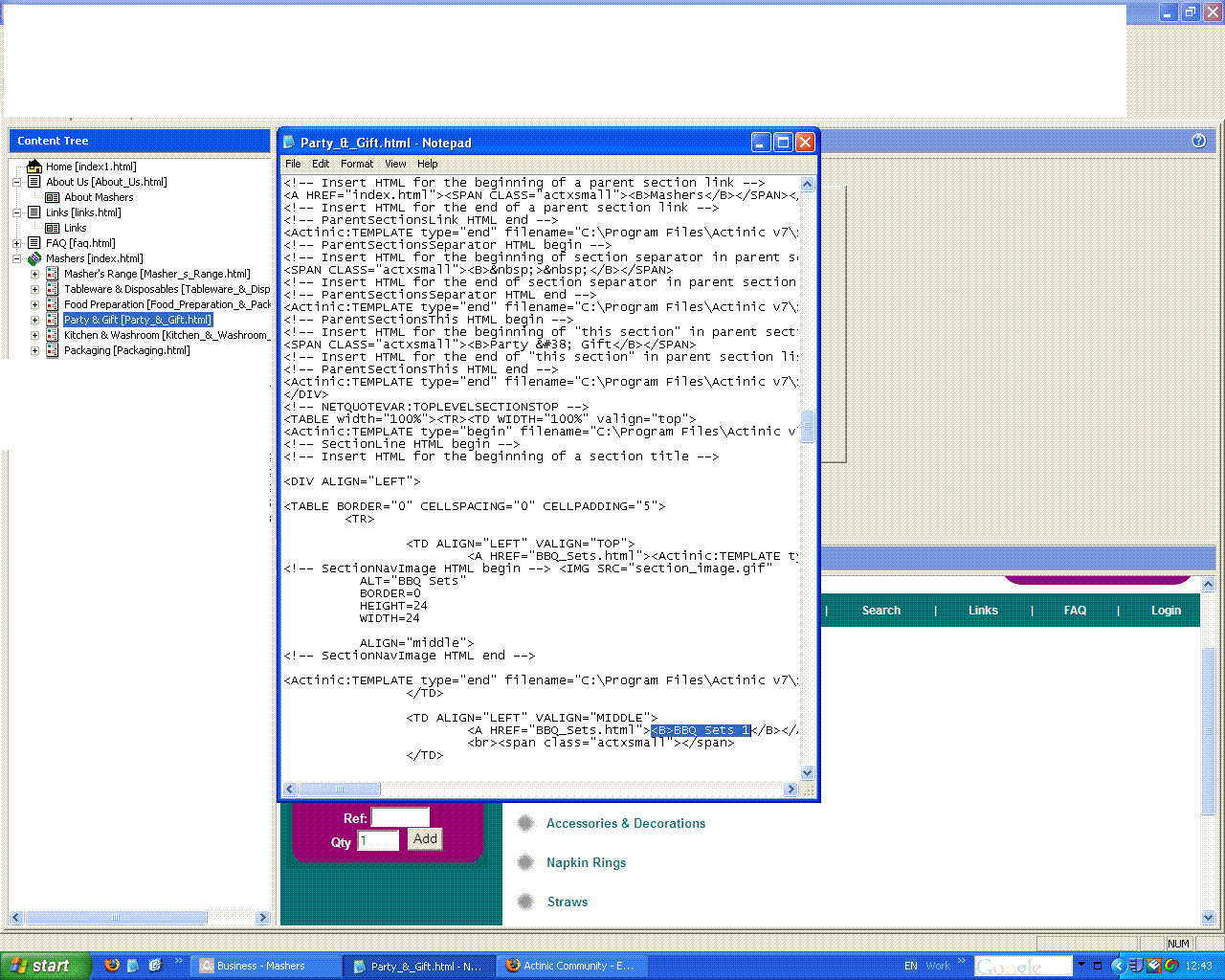Screen dimensions: 1225x980
Task: Click the help question mark icon
Action: tap(1198, 141)
